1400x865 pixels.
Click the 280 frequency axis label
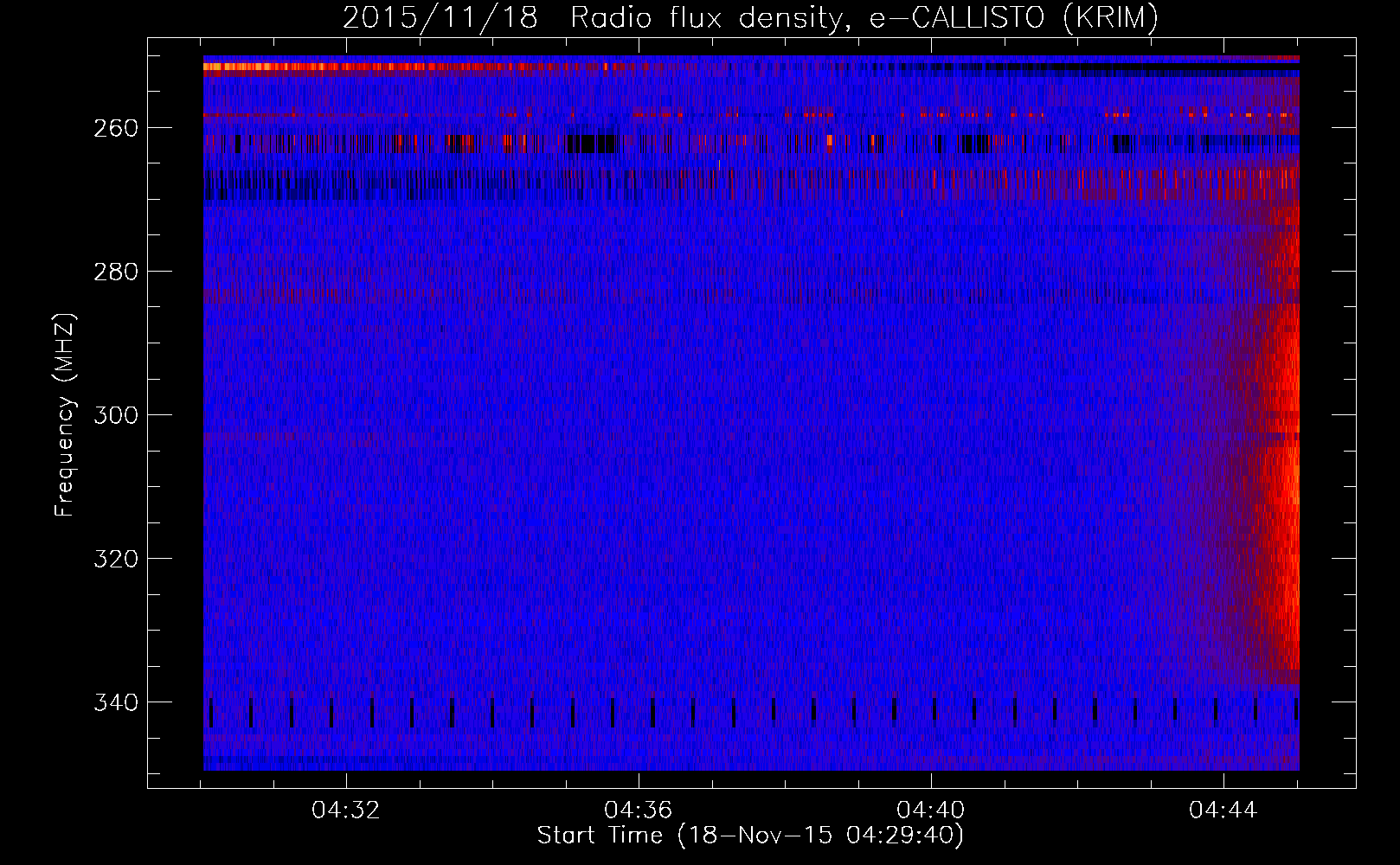point(116,272)
